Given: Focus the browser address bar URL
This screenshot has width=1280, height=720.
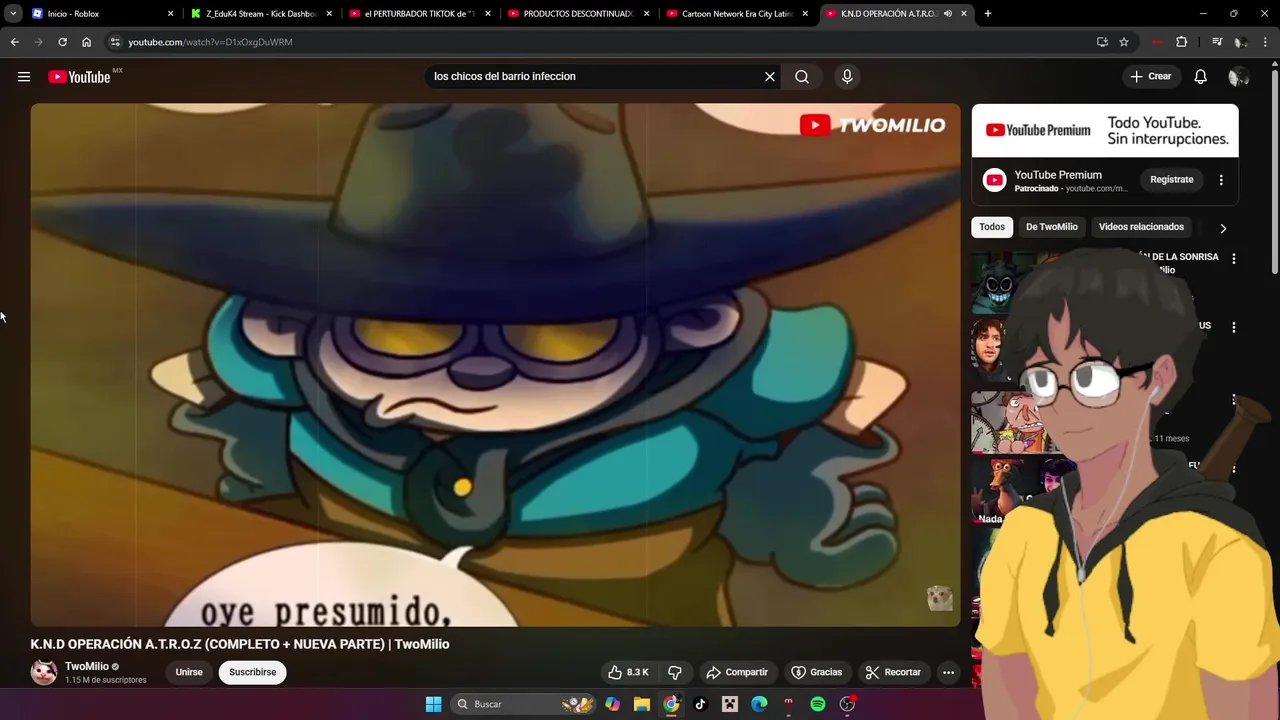Looking at the screenshot, I should [x=210, y=42].
